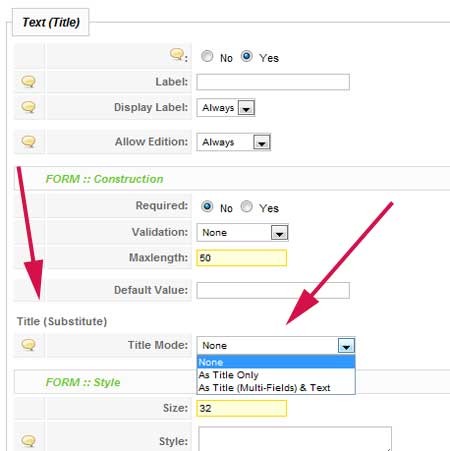The width and height of the screenshot is (450, 451).
Task: Set Required to Yes
Action: click(247, 207)
